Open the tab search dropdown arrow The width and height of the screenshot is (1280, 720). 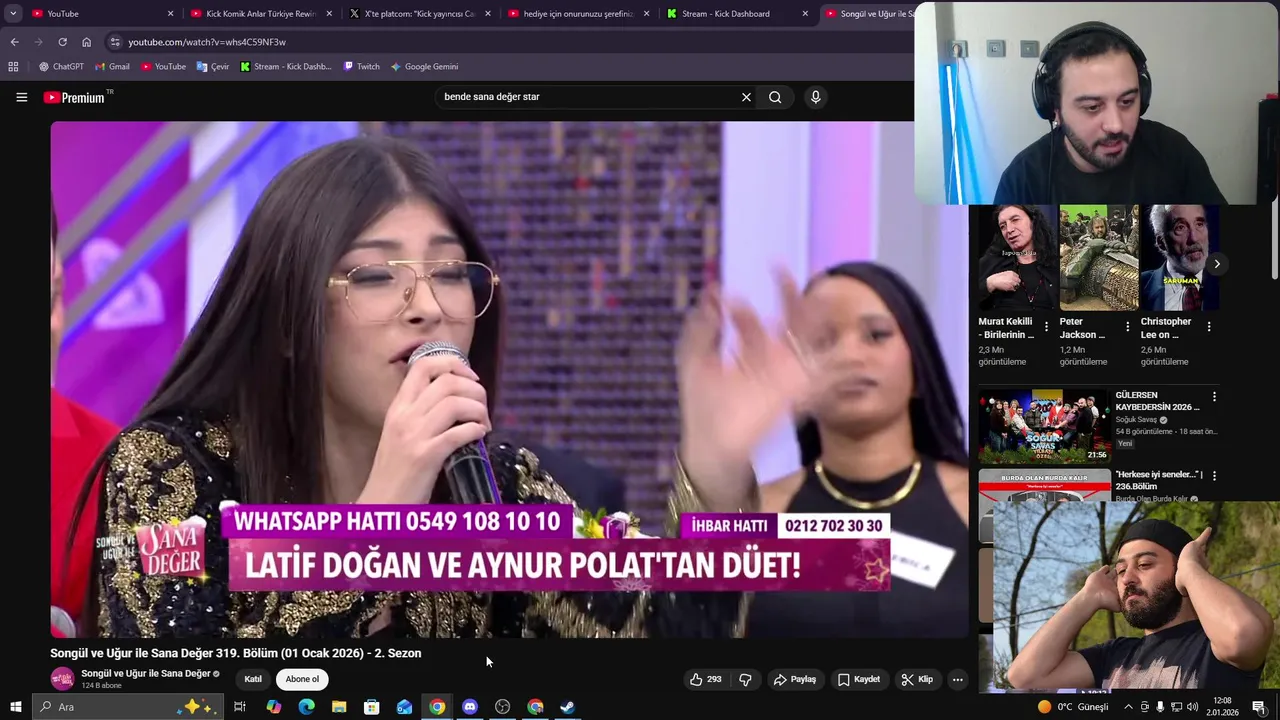tap(13, 13)
